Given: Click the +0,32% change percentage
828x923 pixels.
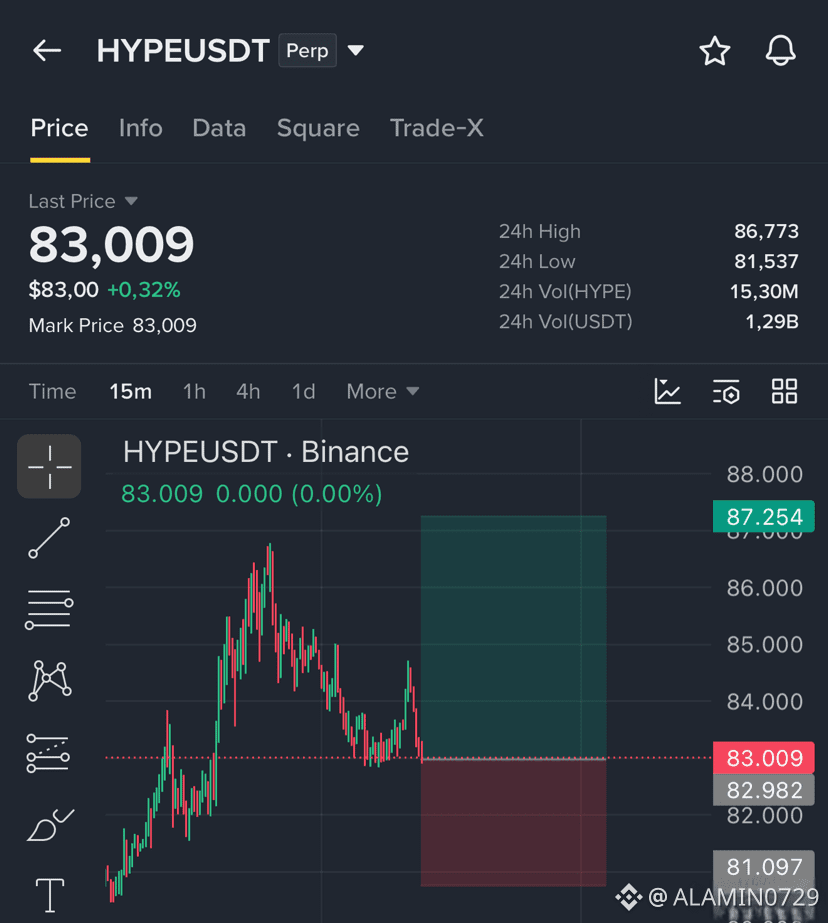Looking at the screenshot, I should 144,290.
